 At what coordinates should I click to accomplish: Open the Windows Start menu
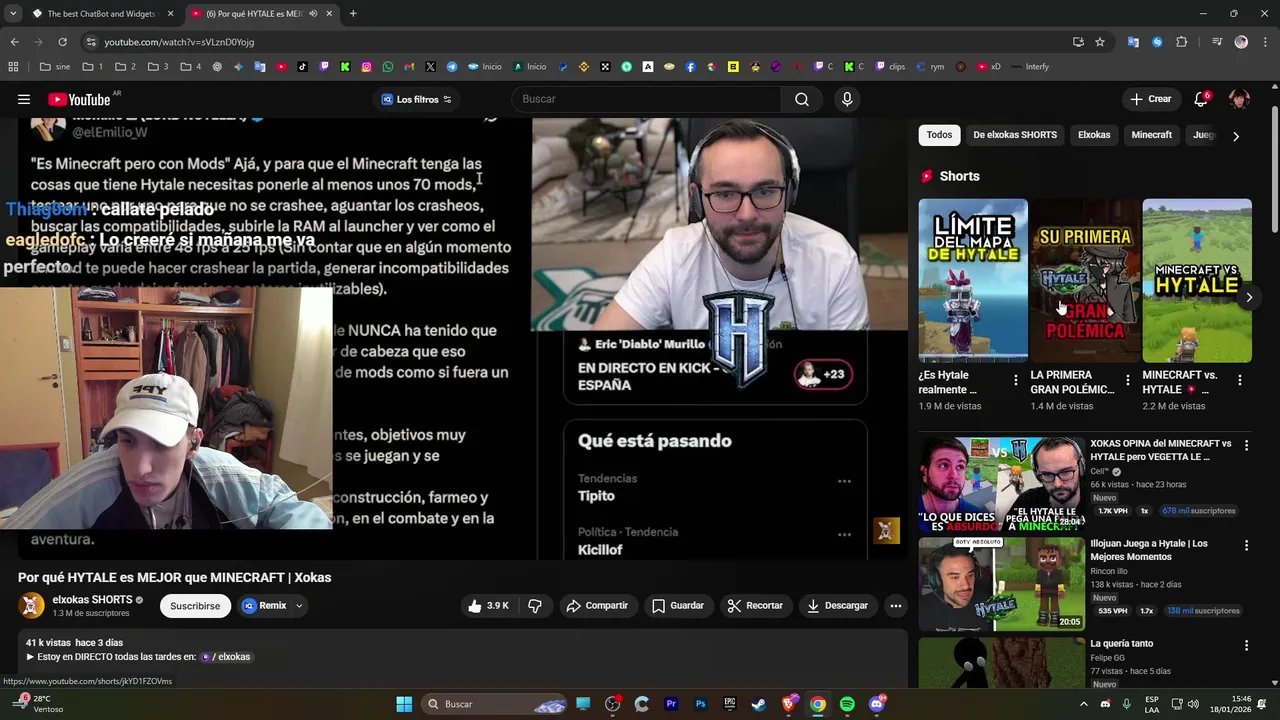(x=404, y=704)
